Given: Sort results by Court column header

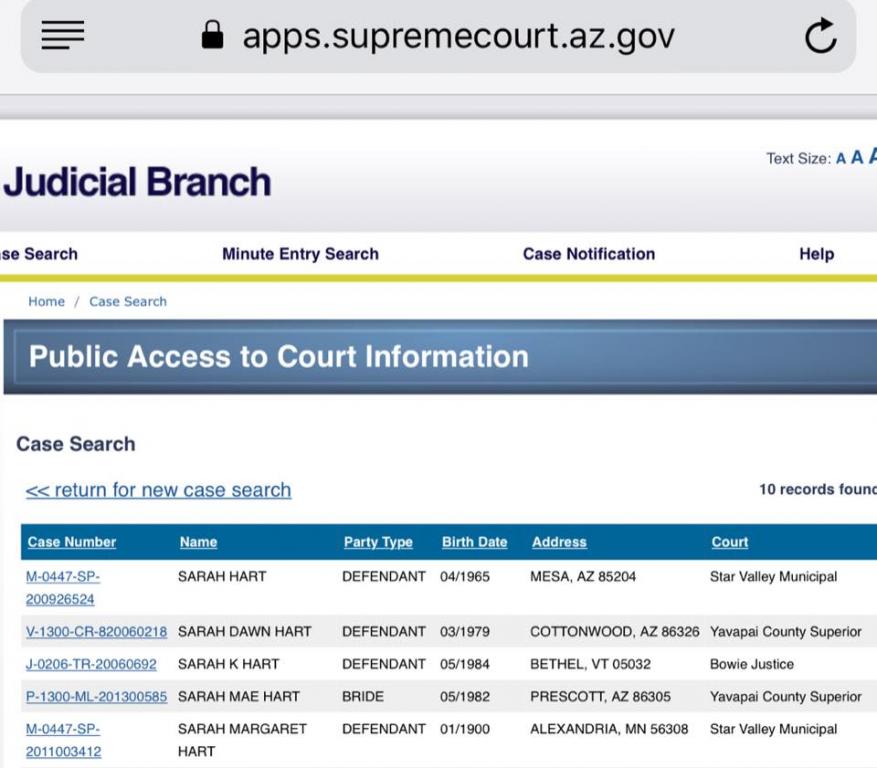Looking at the screenshot, I should tap(729, 542).
